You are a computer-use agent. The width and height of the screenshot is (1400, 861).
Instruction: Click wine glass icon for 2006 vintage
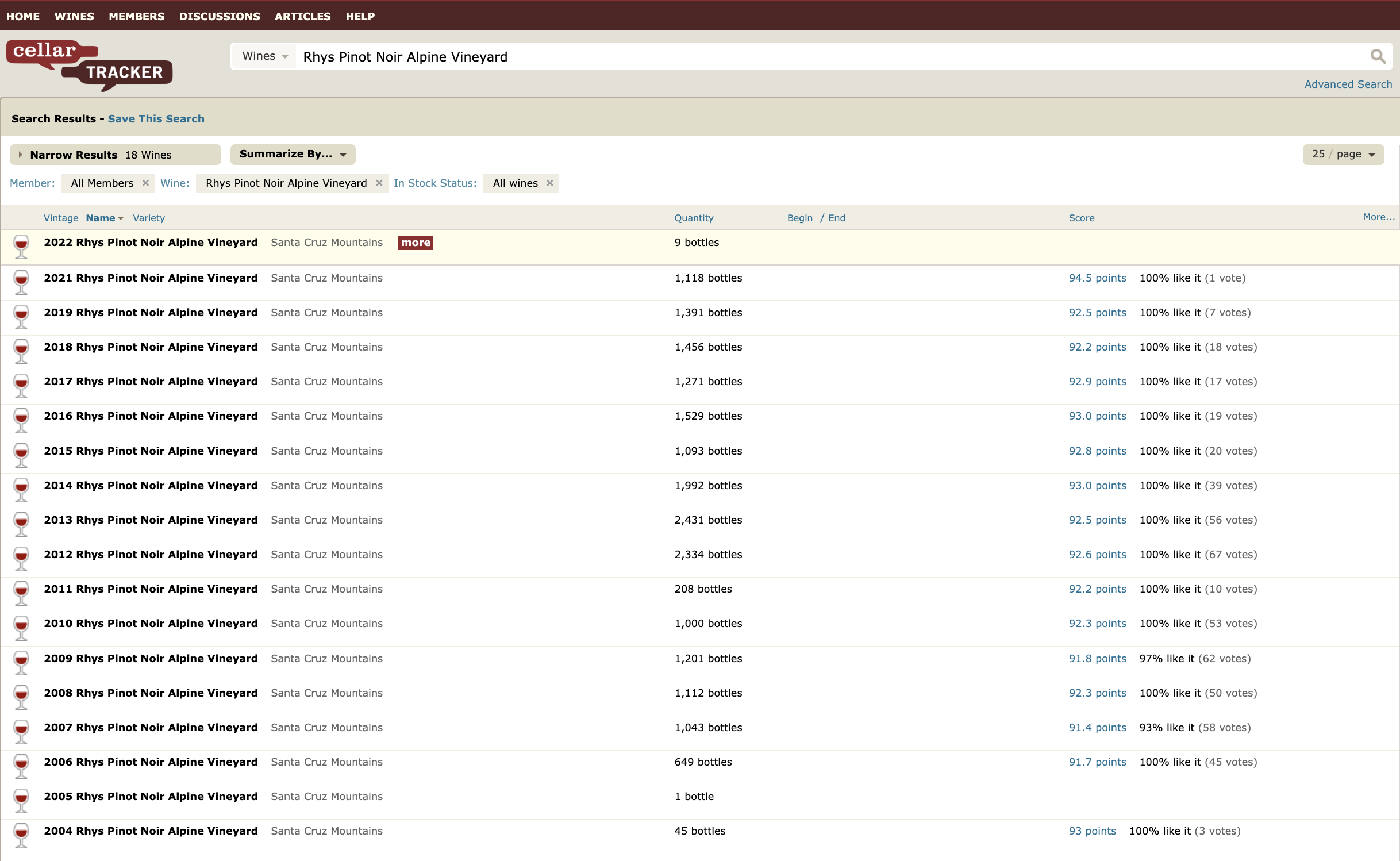21,766
